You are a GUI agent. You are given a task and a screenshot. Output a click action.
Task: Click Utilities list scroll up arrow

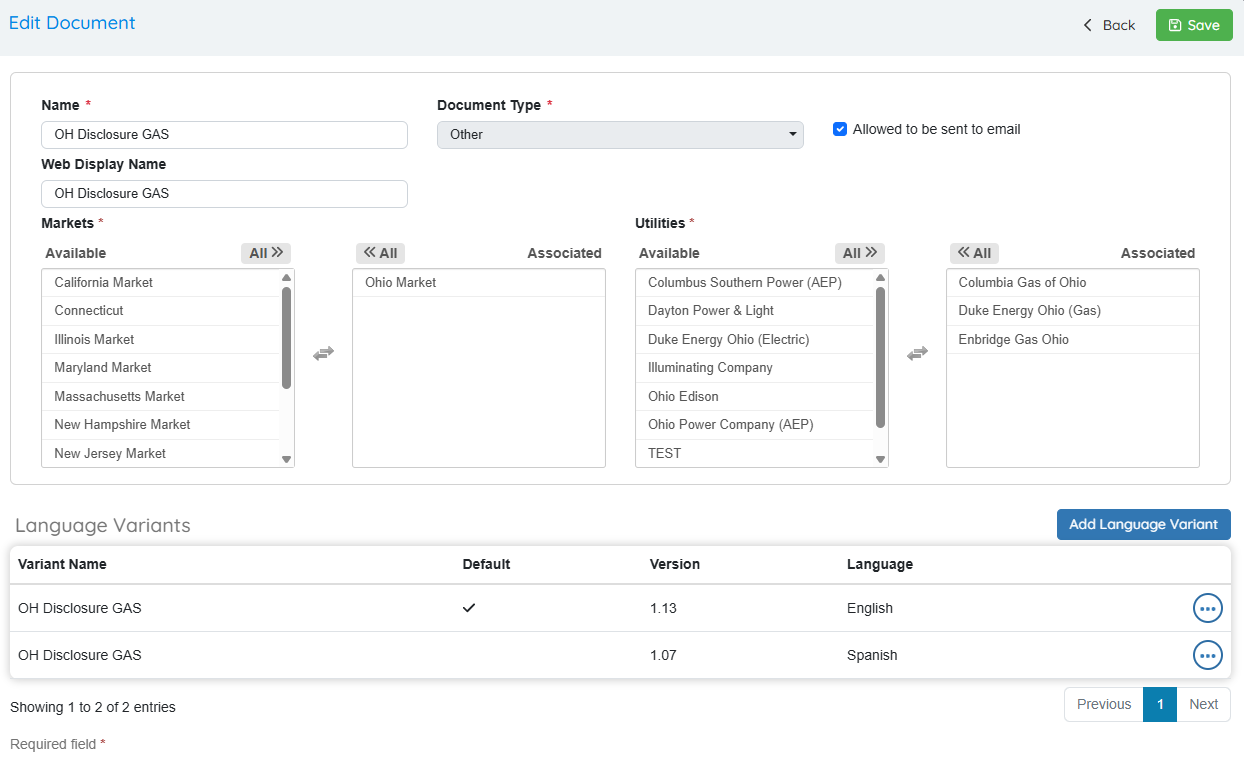pyautogui.click(x=881, y=277)
